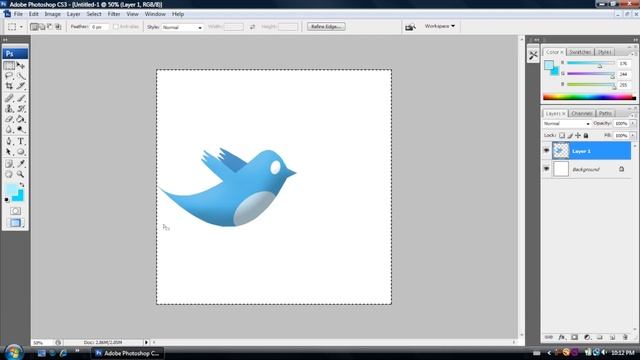
Task: Toggle Lock transparent pixels
Action: [562, 135]
